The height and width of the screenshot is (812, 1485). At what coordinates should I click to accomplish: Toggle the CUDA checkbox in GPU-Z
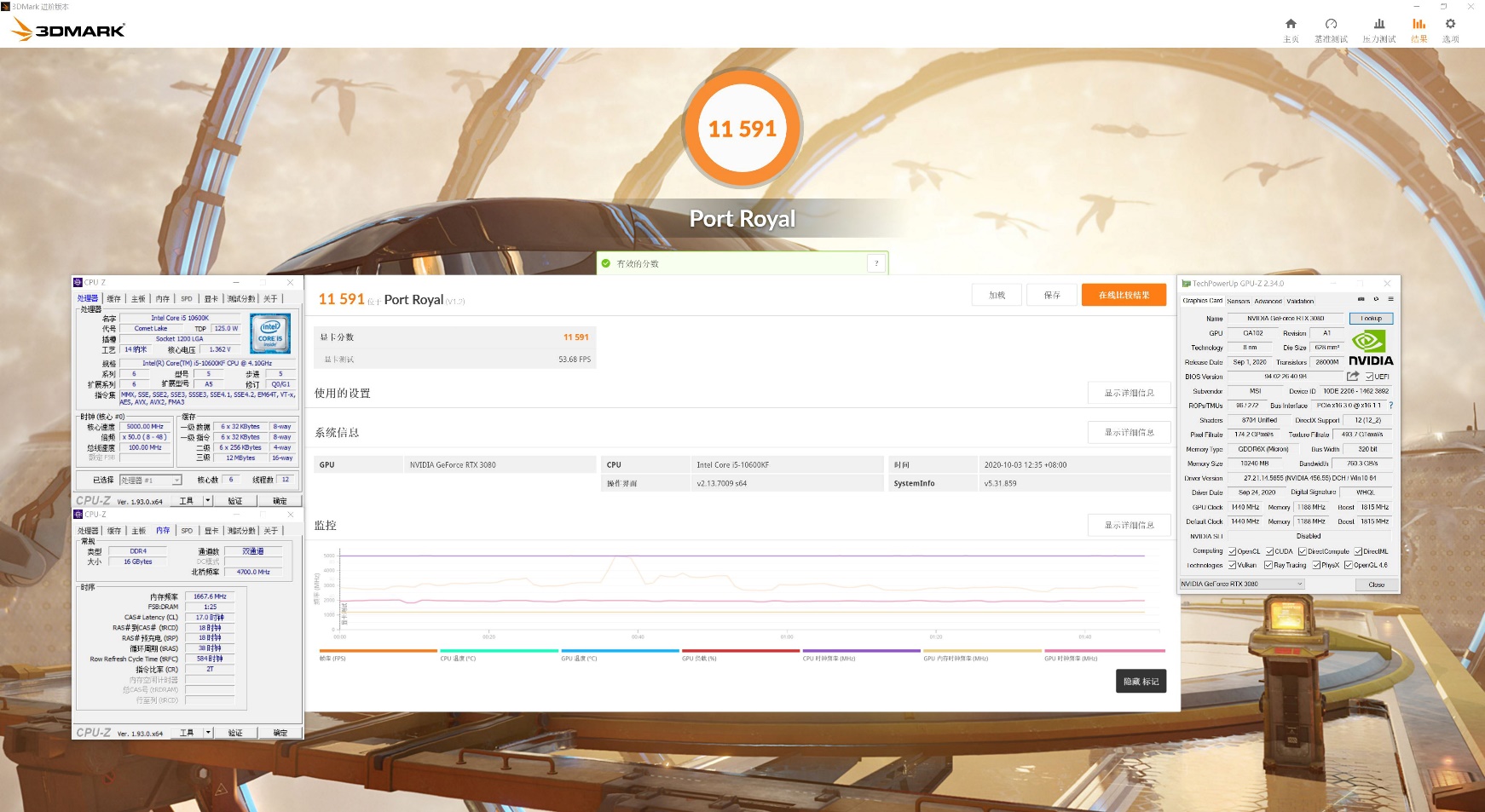tap(1270, 551)
